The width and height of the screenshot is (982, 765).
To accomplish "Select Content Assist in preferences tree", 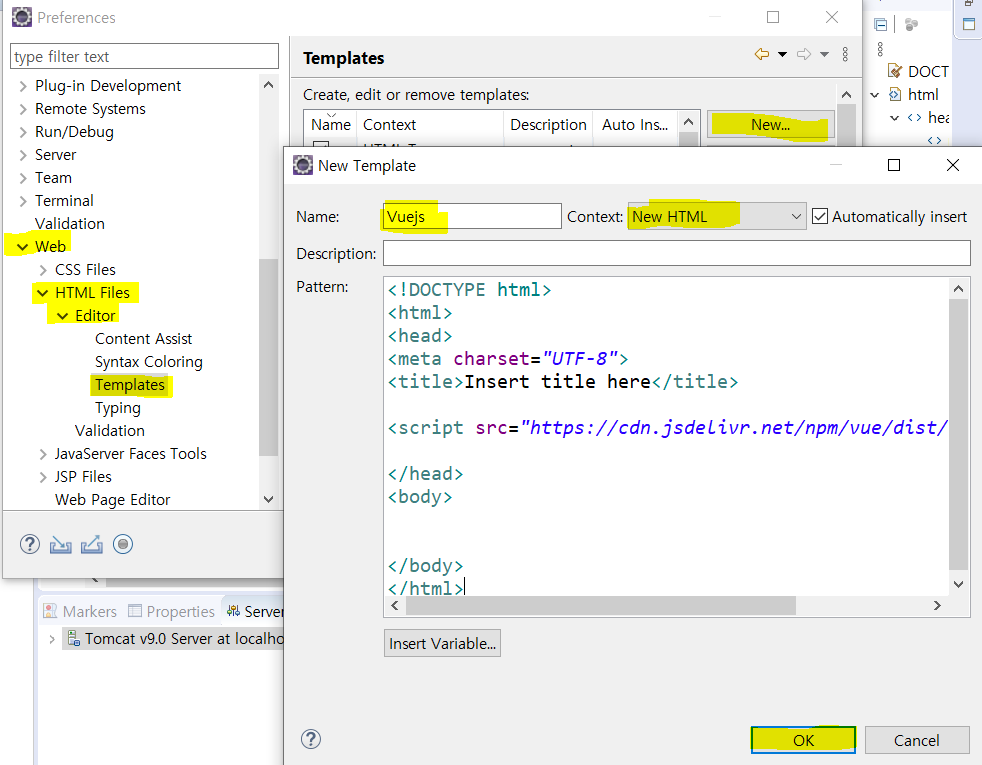I will 143,339.
